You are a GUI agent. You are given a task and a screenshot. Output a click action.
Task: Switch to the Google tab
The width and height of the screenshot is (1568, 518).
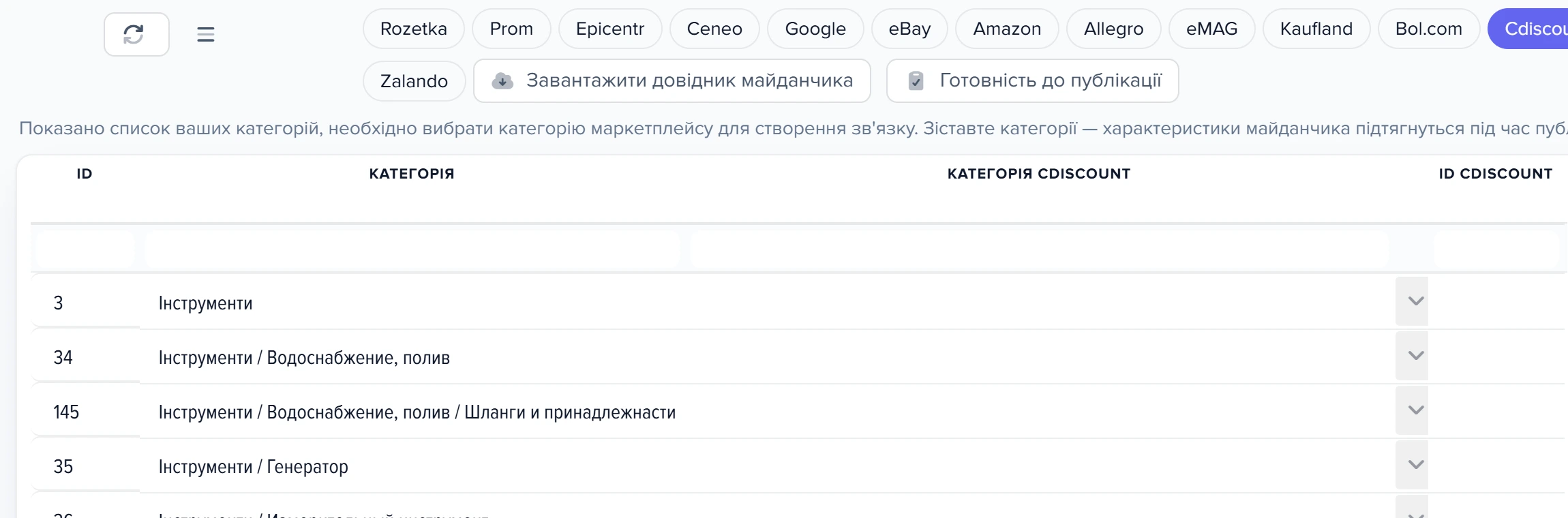[815, 29]
